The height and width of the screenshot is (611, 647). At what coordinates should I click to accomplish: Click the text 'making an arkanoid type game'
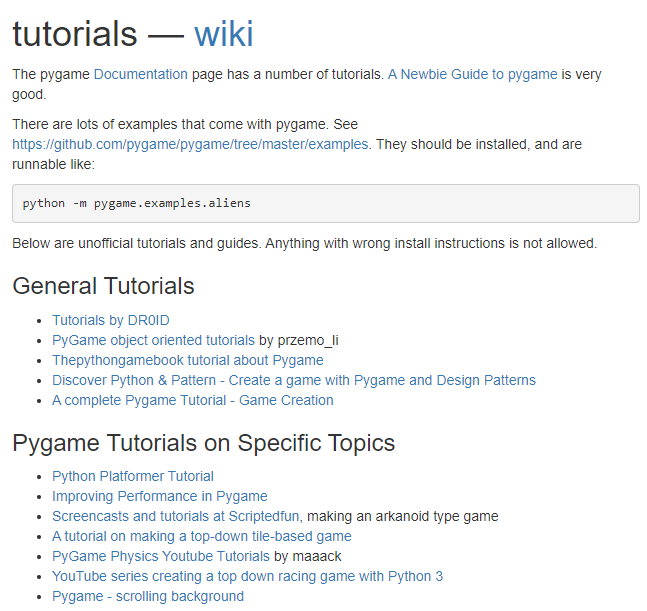coord(402,516)
